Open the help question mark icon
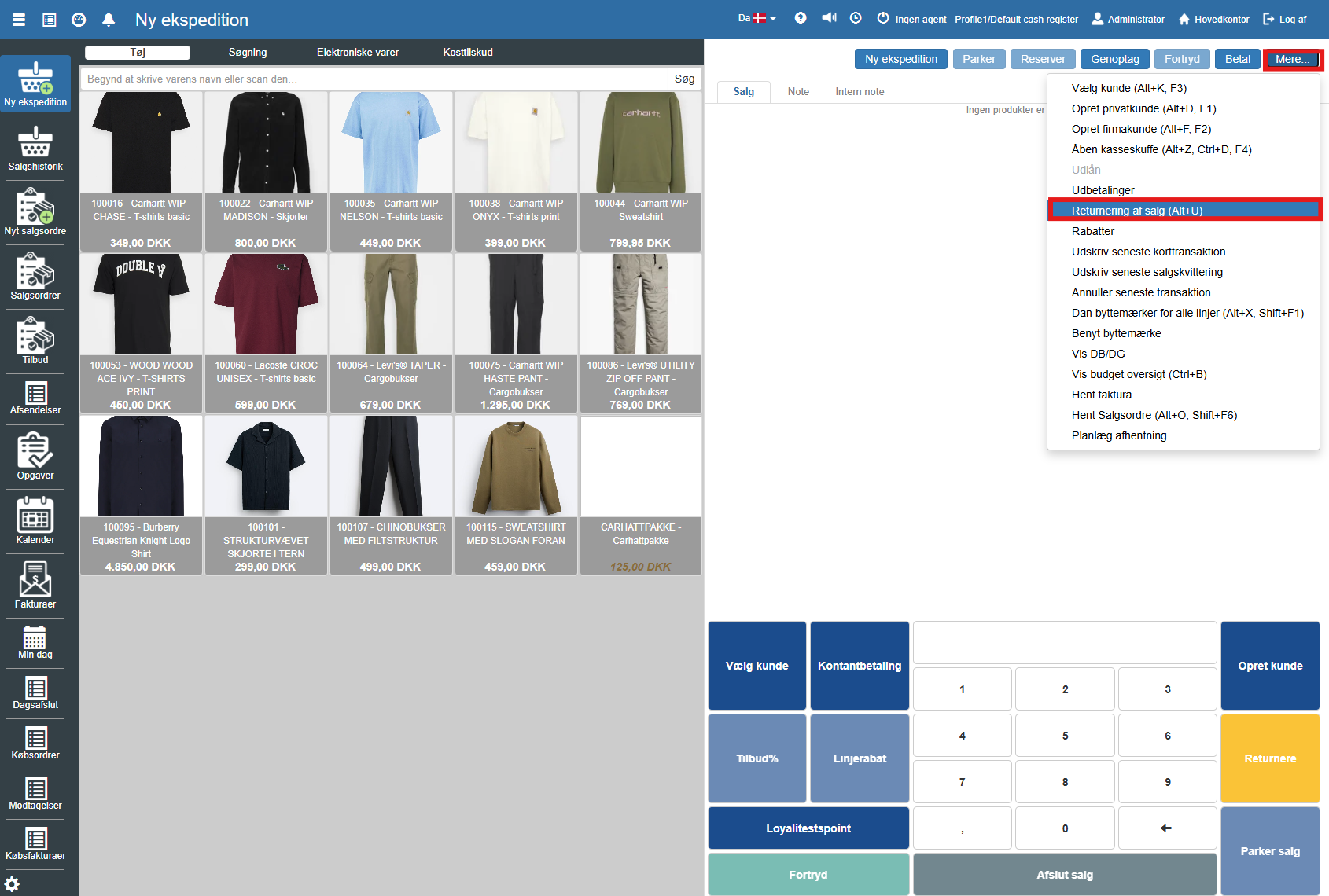 point(801,18)
